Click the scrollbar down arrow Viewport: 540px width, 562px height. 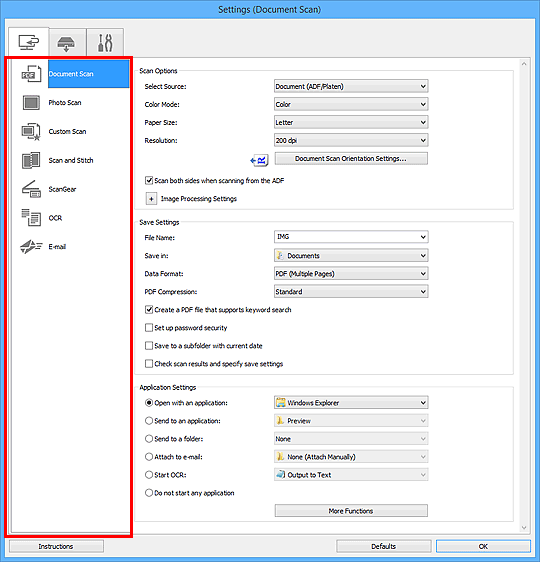(524, 528)
